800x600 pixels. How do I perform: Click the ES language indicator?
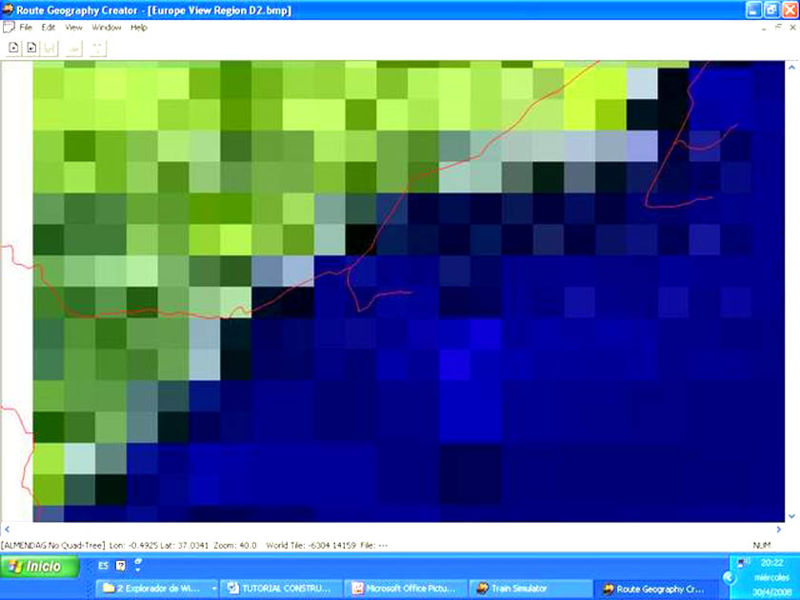click(103, 566)
